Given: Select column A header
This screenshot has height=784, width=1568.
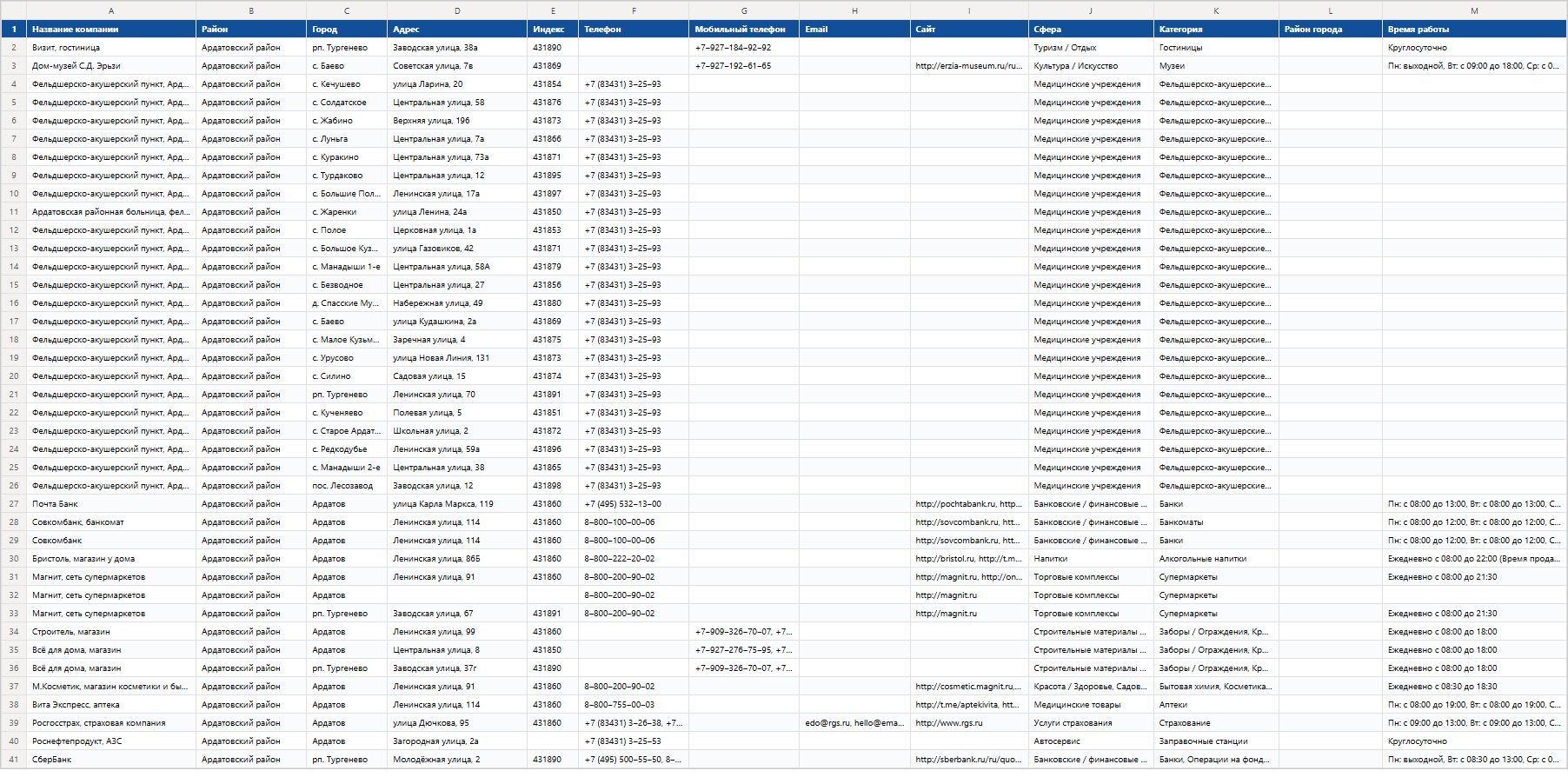Looking at the screenshot, I should pyautogui.click(x=111, y=10).
